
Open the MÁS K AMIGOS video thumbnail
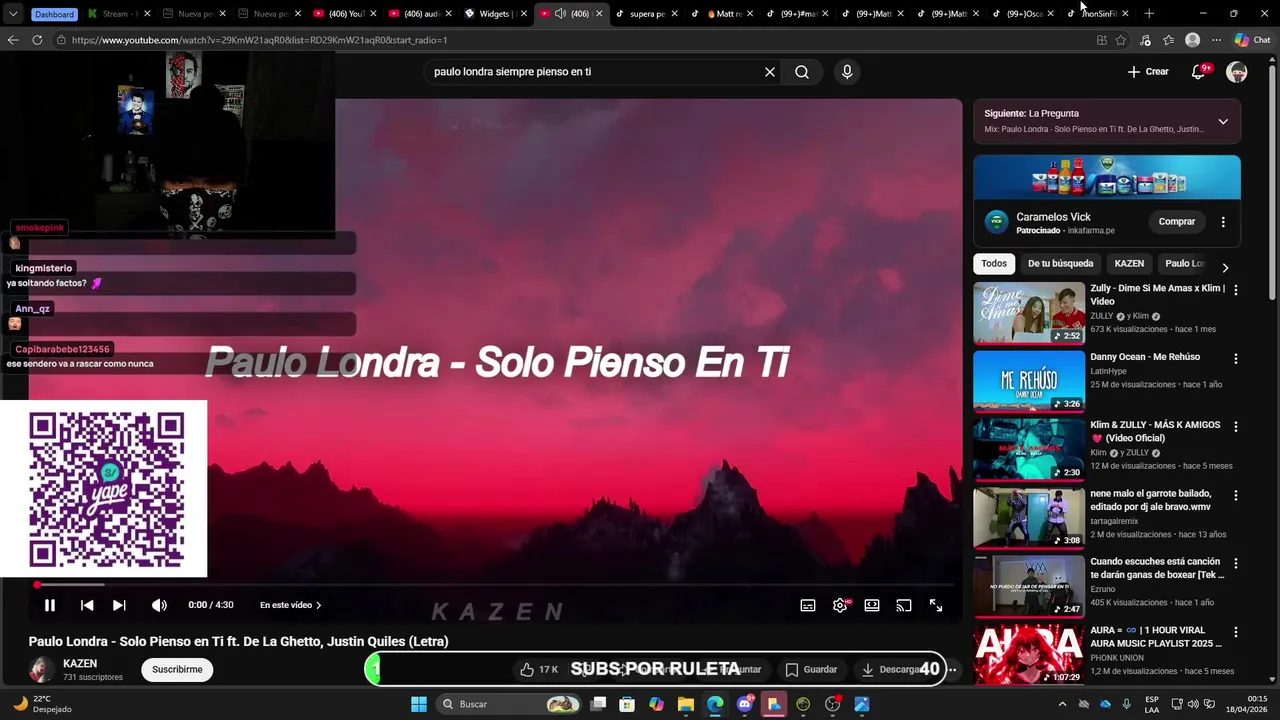tap(1029, 450)
